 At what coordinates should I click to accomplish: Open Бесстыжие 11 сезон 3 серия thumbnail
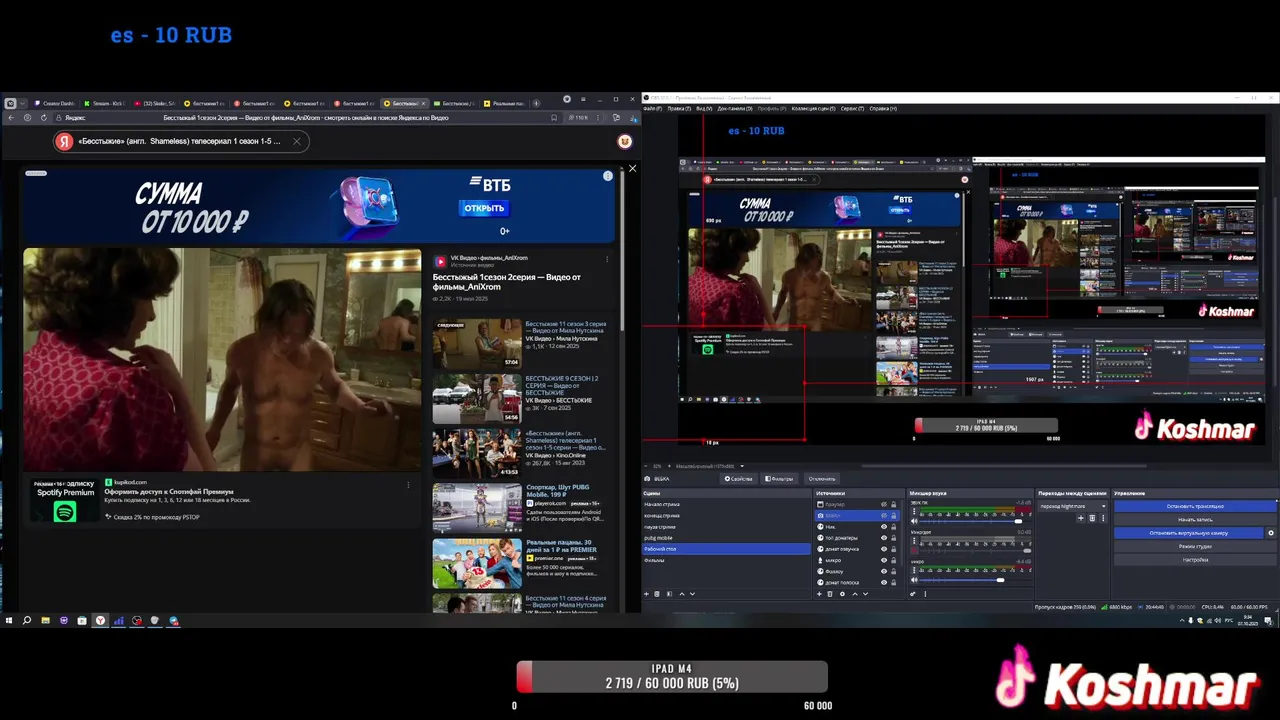(477, 344)
